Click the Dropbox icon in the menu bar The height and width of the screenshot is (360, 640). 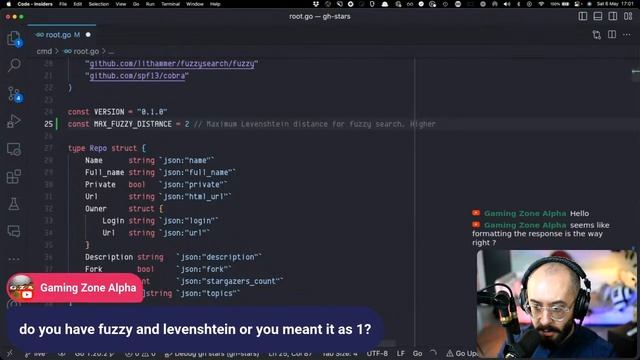tap(316, 4)
